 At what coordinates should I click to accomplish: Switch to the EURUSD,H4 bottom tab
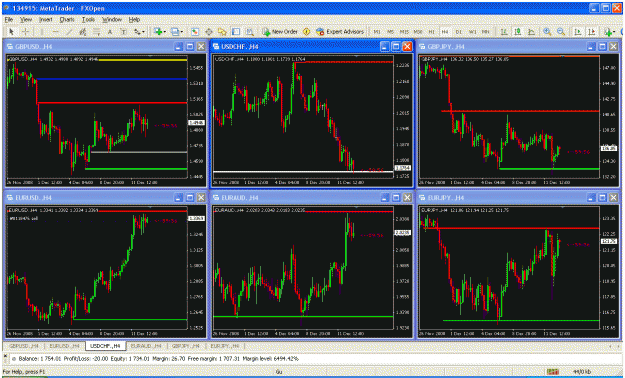tap(64, 346)
